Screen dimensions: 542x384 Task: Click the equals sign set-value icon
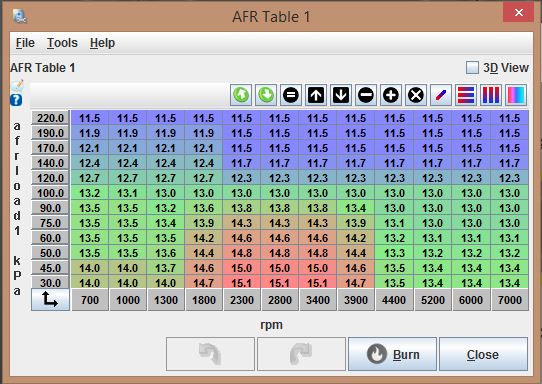pyautogui.click(x=291, y=95)
